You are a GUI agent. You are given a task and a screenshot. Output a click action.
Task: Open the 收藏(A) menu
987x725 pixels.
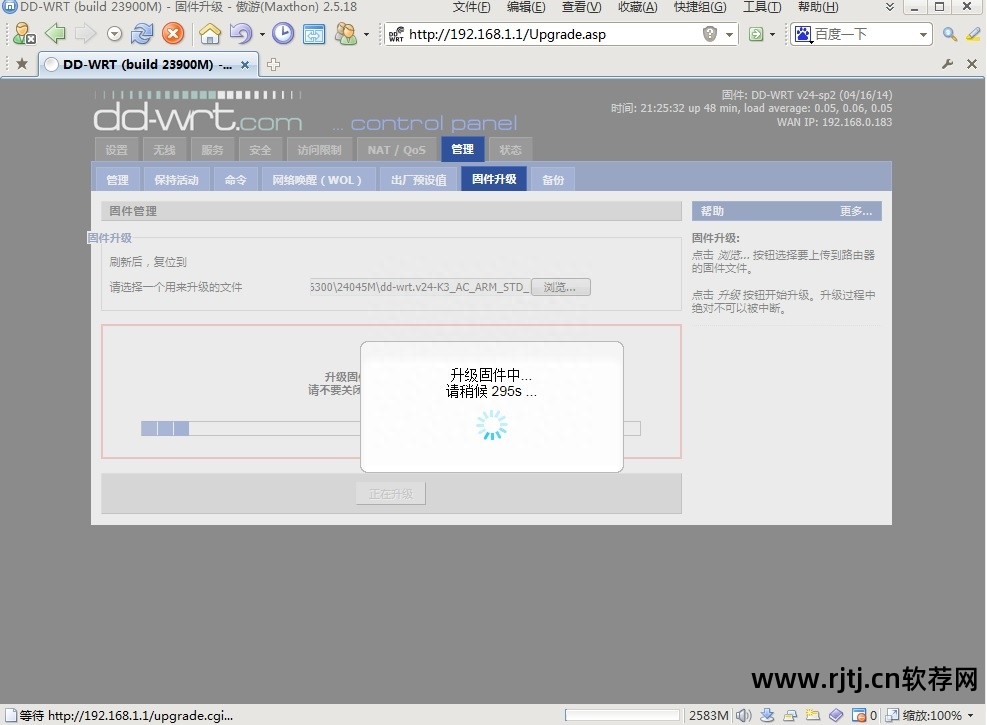tap(638, 7)
